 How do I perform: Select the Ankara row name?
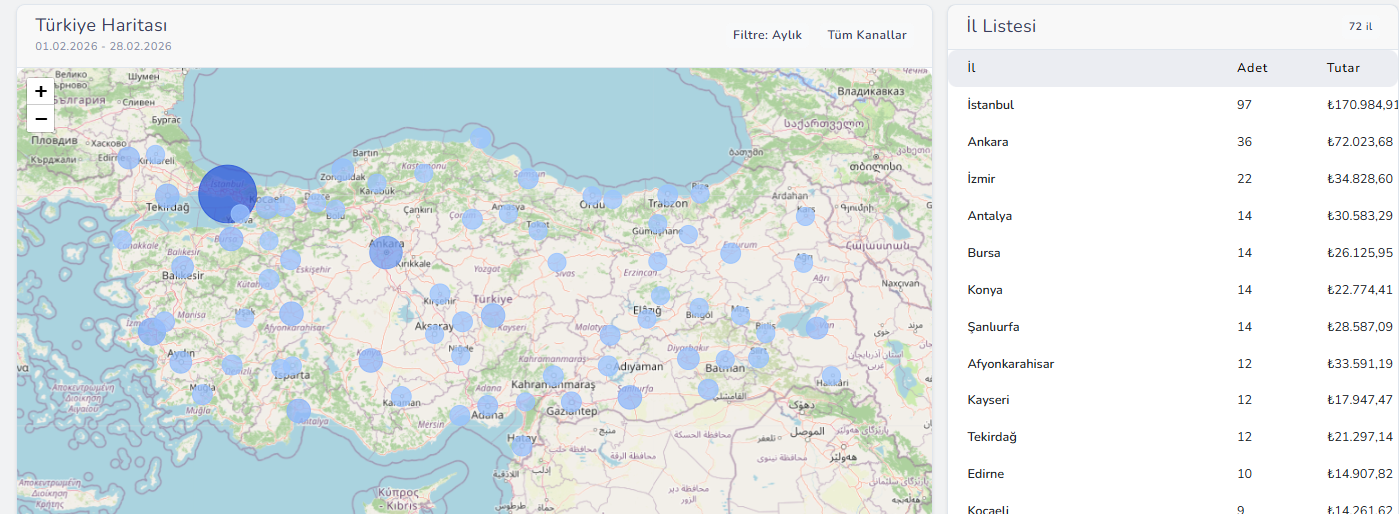coord(988,142)
